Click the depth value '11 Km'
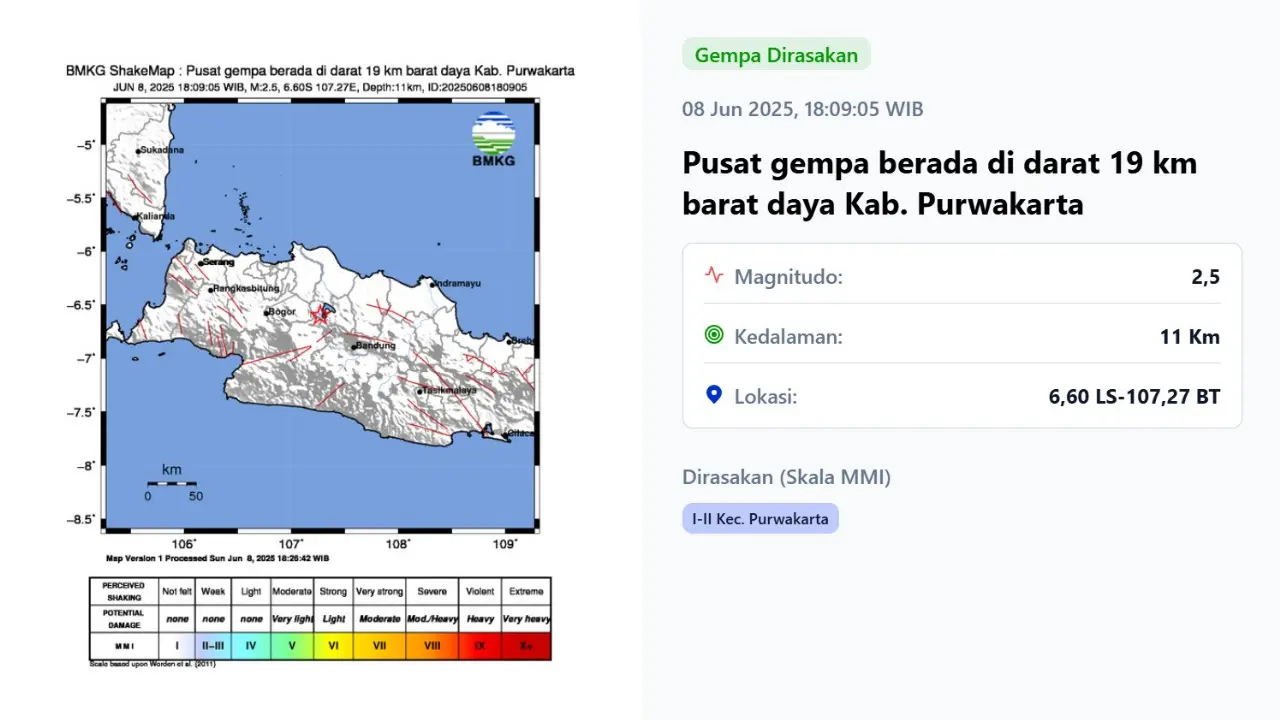1280x720 pixels. click(x=1190, y=337)
